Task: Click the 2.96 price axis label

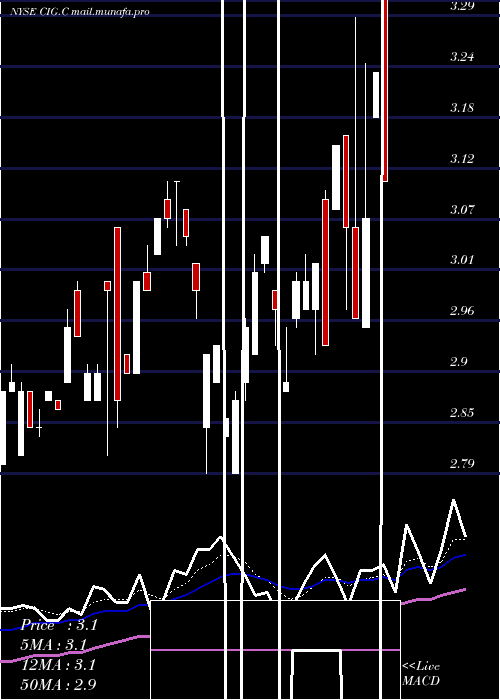Action: (462, 310)
